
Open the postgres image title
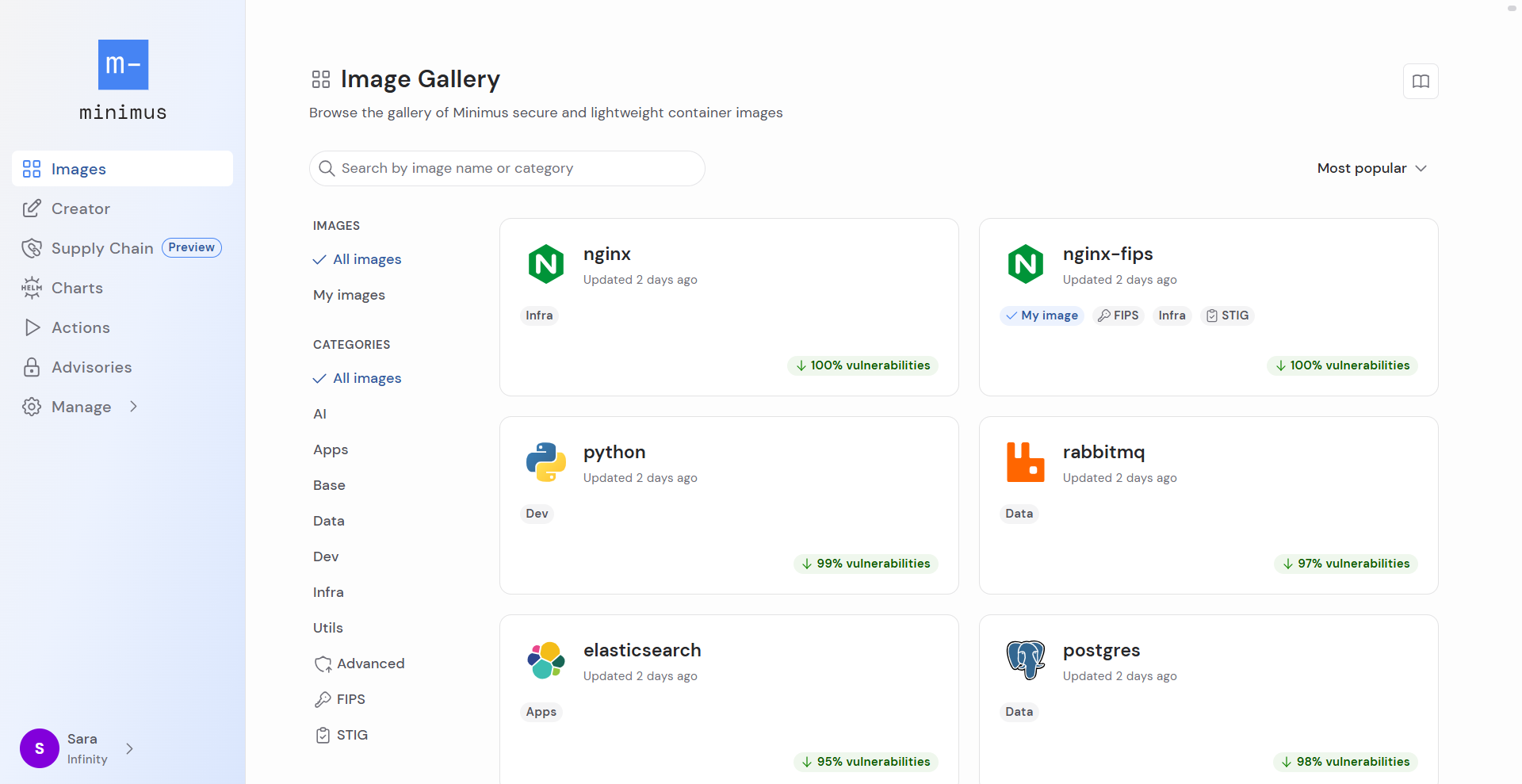[x=1101, y=650]
